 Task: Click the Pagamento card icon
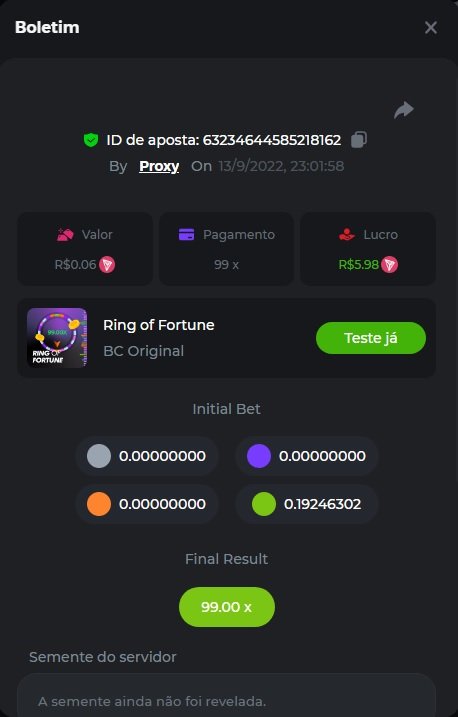click(186, 235)
